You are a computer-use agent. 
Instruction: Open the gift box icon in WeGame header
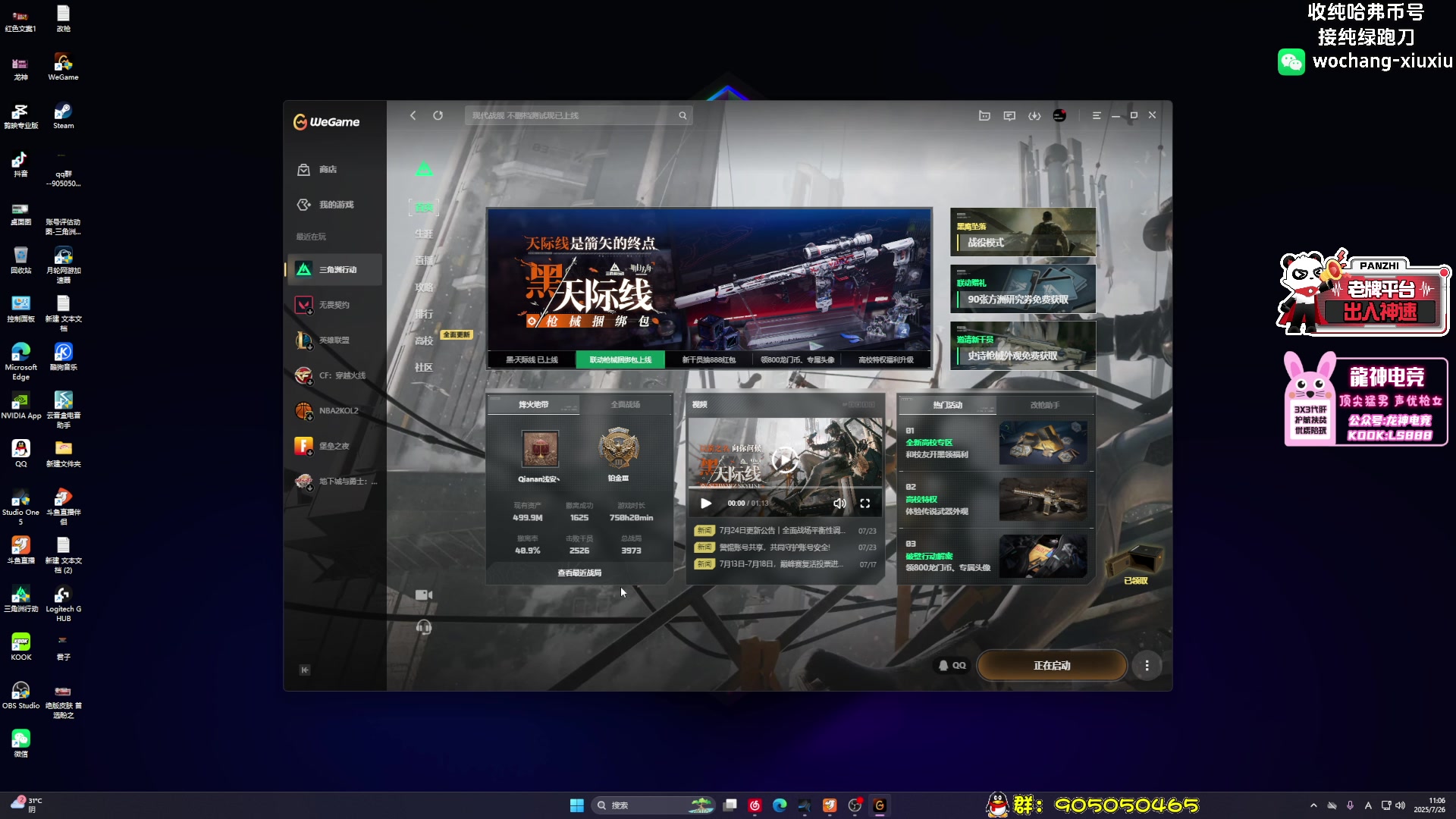tap(984, 115)
